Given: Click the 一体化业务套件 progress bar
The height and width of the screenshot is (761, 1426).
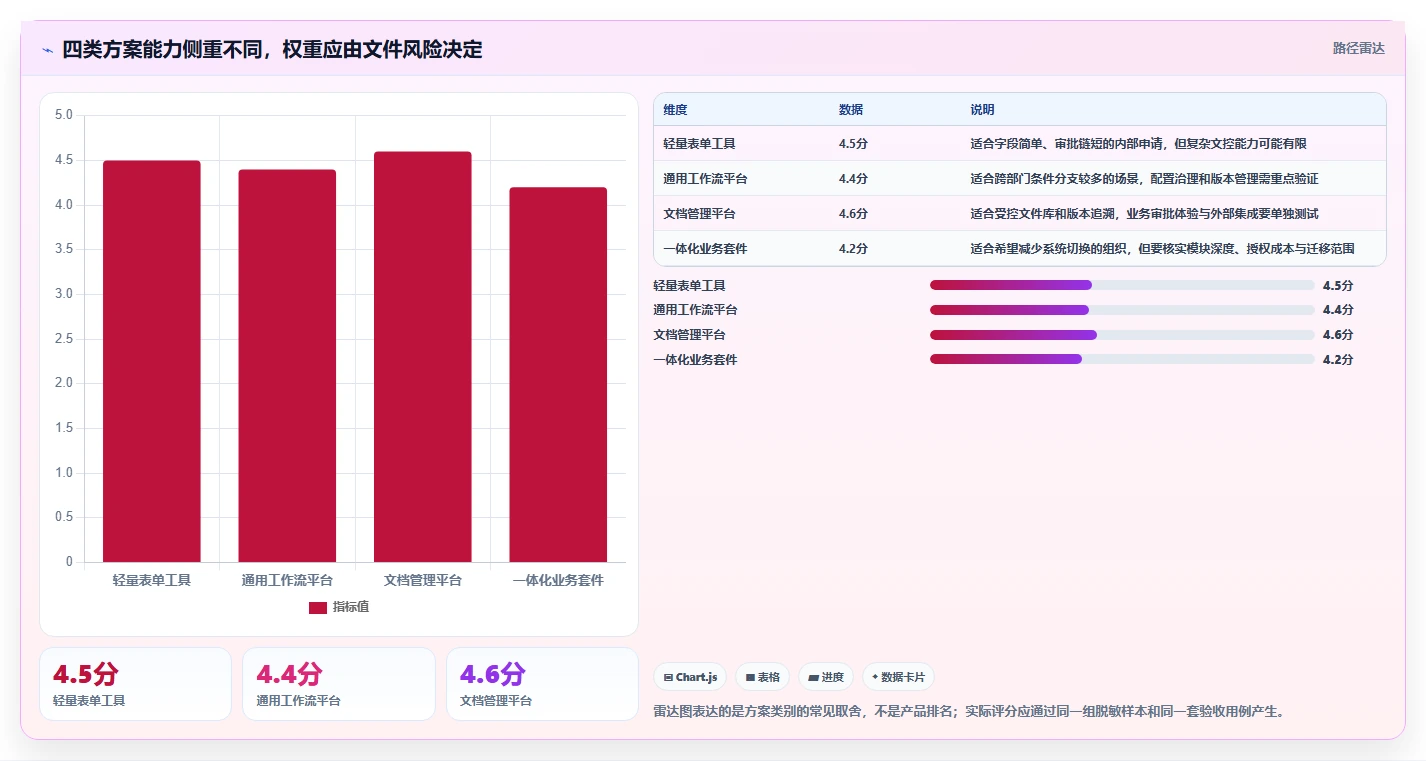Looking at the screenshot, I should coord(1122,359).
